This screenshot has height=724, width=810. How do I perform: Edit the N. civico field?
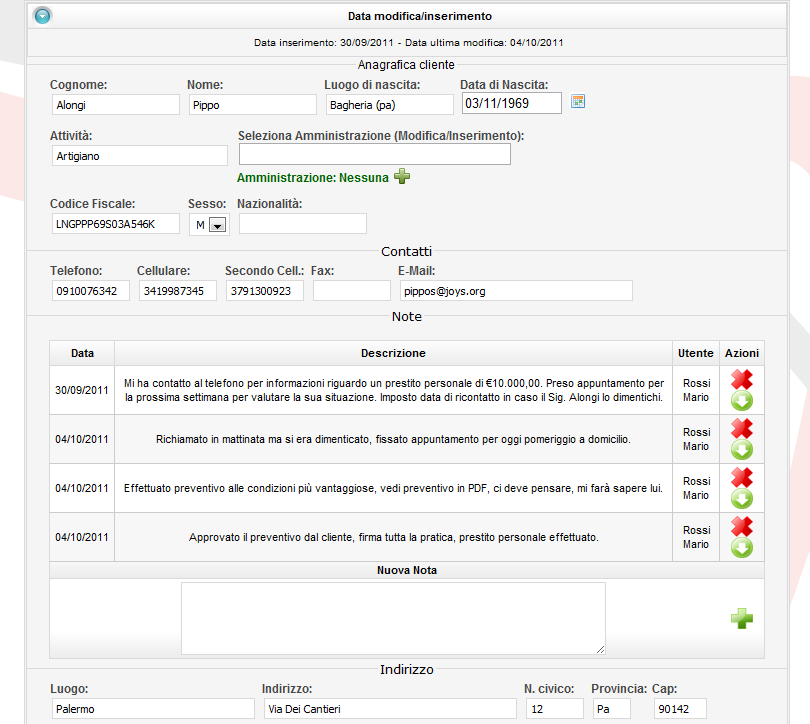click(555, 709)
